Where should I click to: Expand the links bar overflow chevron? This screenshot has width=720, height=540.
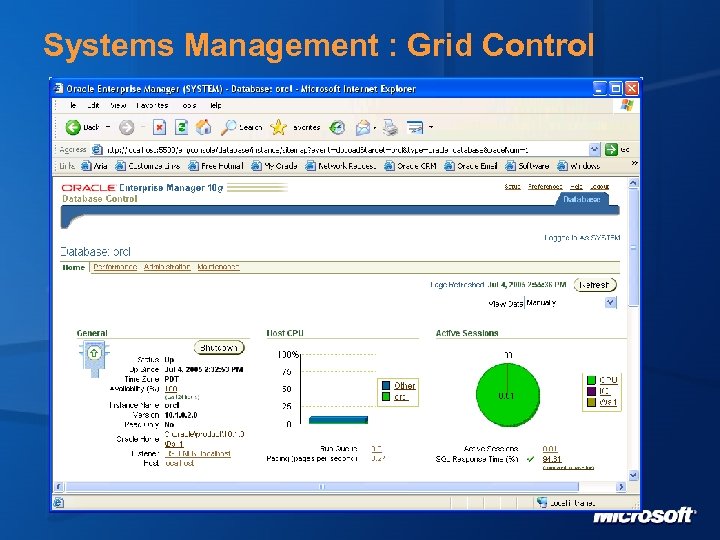(x=634, y=163)
